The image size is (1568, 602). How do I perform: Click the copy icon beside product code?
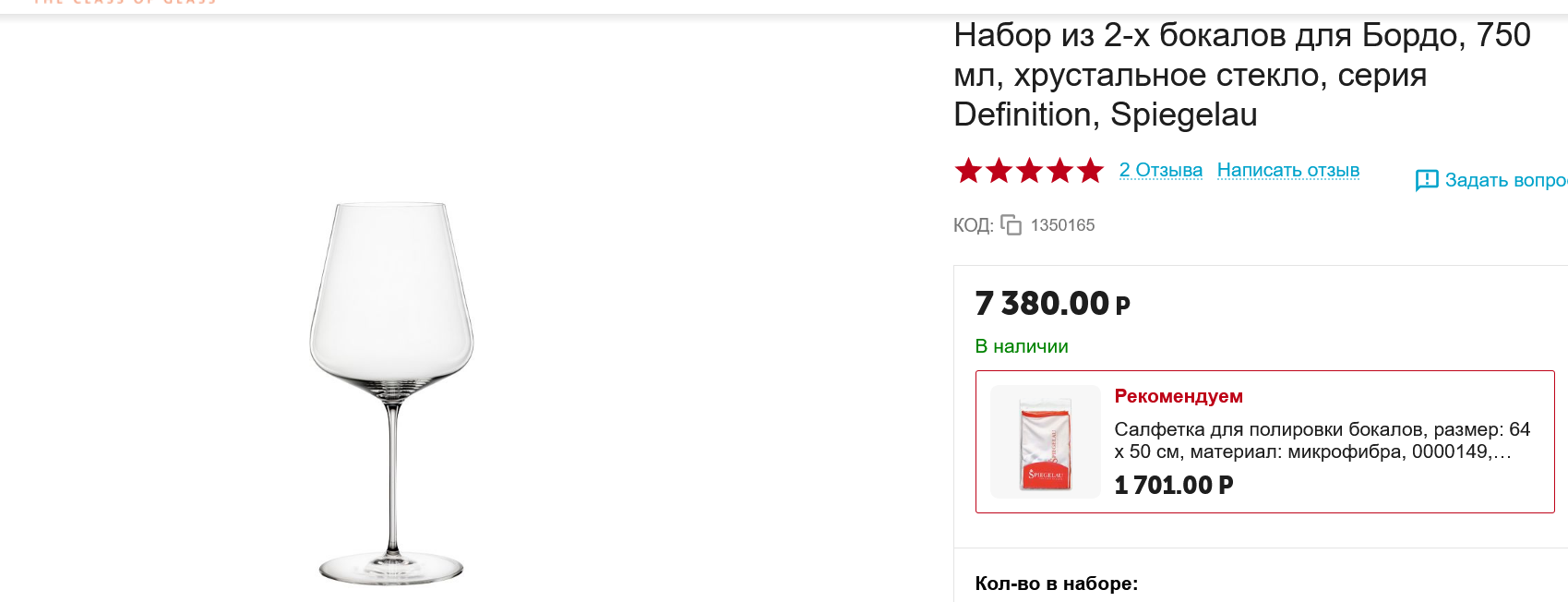click(x=1011, y=225)
